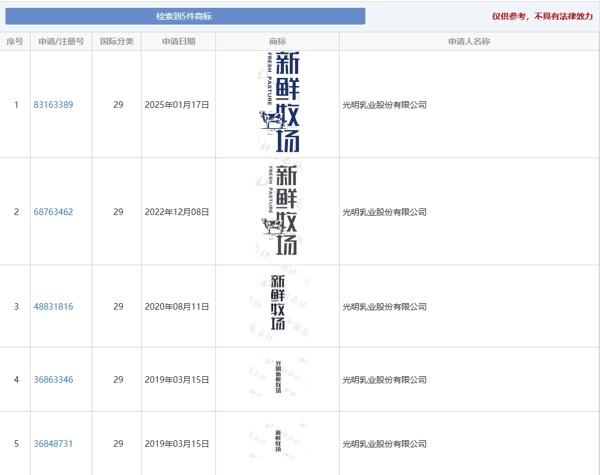Click trademark image dated 2022年12月08日
This screenshot has height=475, width=600.
[277, 211]
